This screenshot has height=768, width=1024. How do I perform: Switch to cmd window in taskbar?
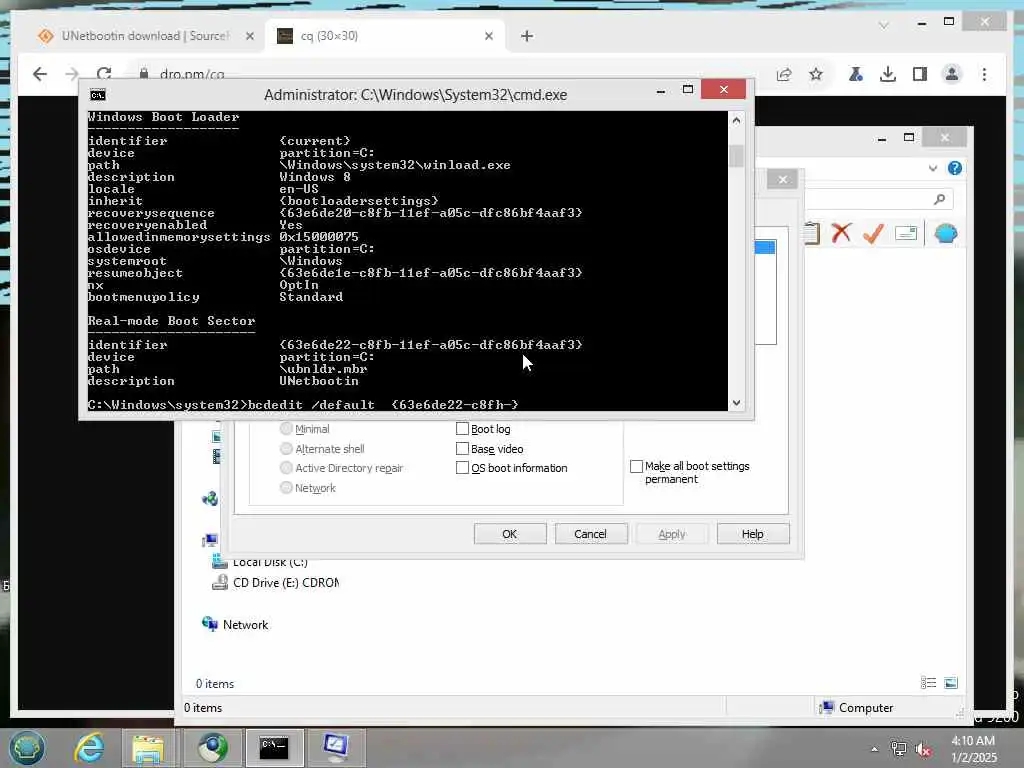[x=274, y=748]
